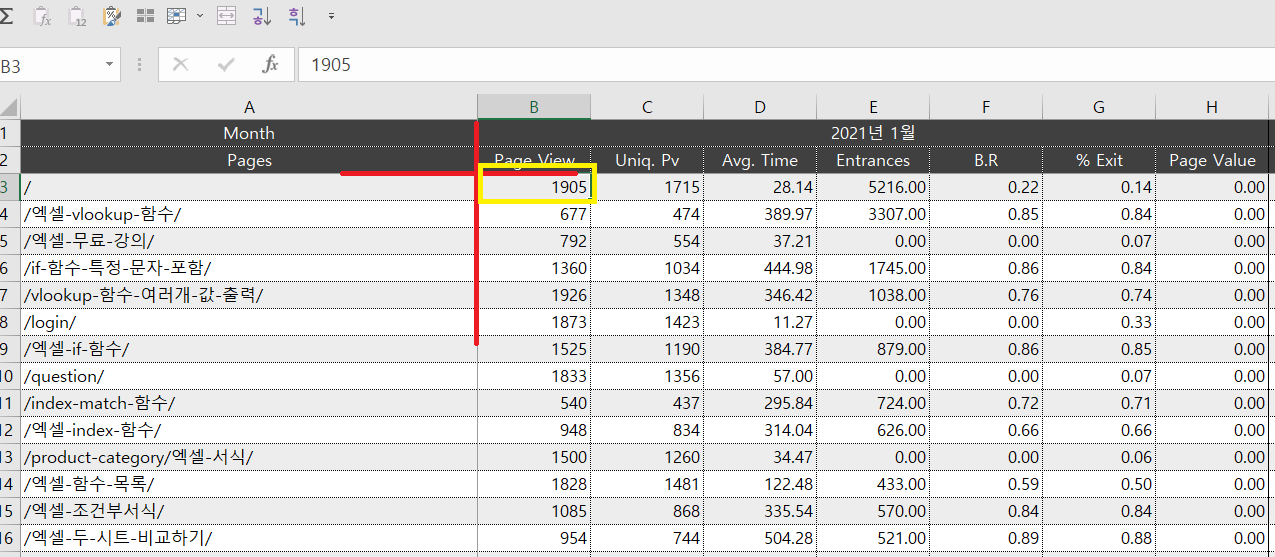The image size is (1275, 557).
Task: Select column E header
Action: click(873, 107)
